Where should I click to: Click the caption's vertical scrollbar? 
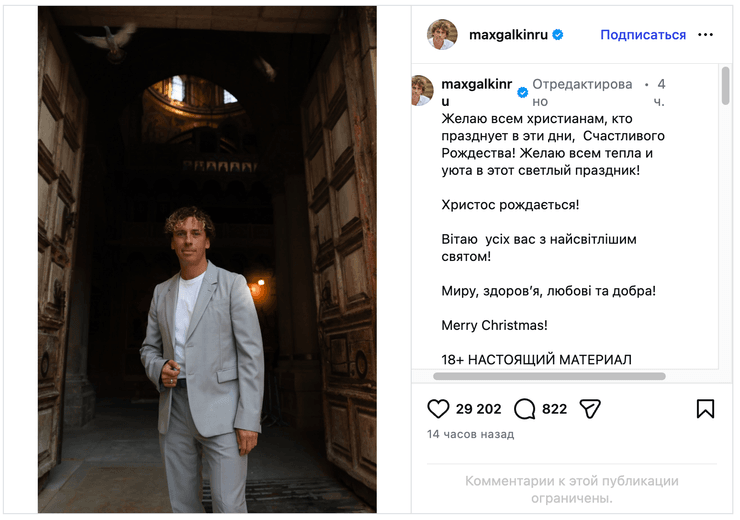[x=725, y=87]
